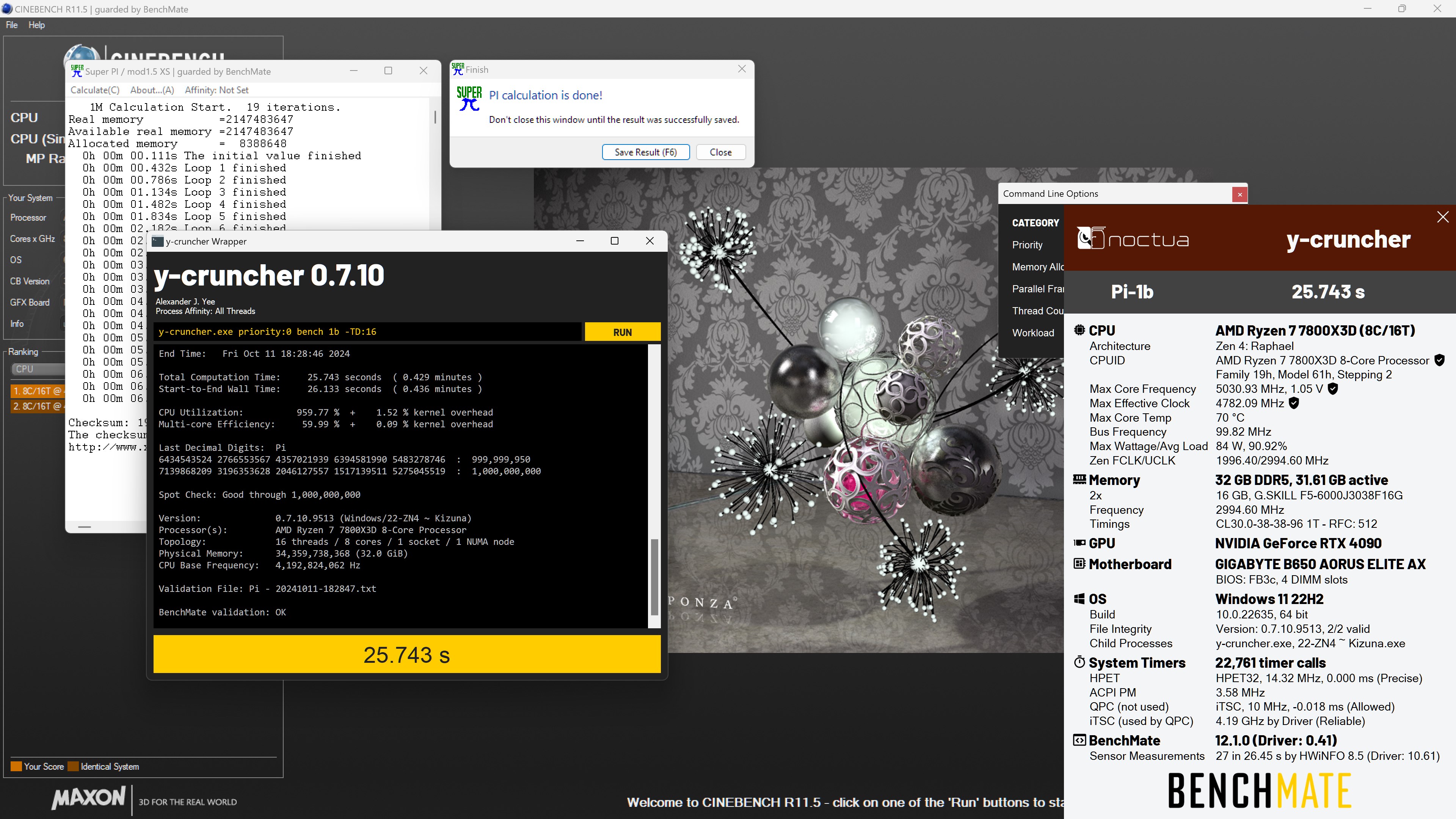The image size is (1456, 819).
Task: Close the Command Line Options window
Action: (1239, 194)
